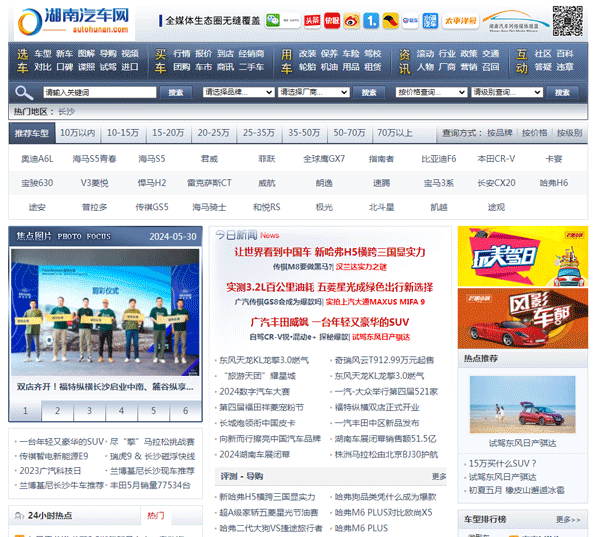Open the headline 让世界看到中国车 新哈弗H5横跨三国显实力

[x=330, y=252]
